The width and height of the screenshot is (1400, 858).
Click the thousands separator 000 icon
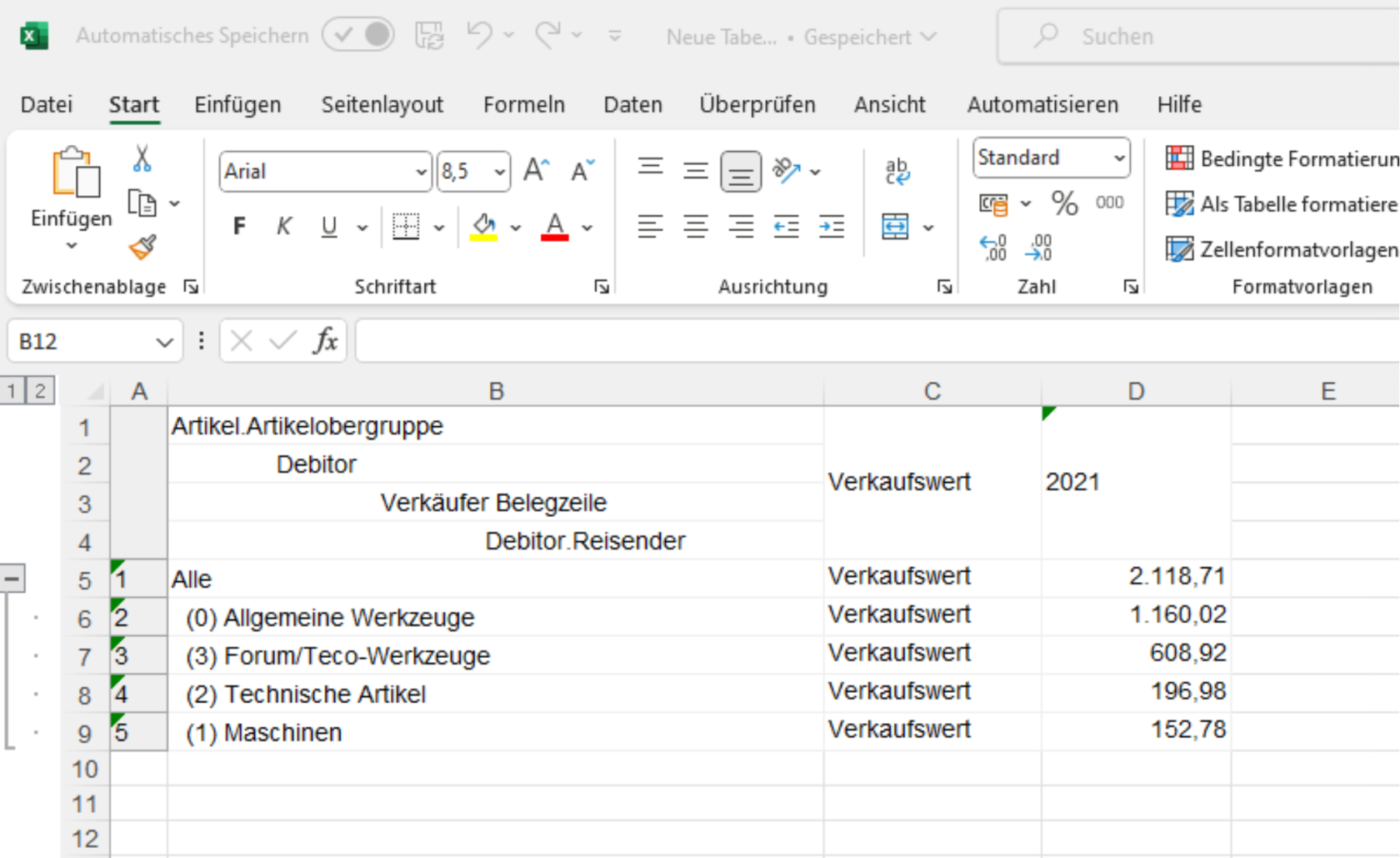click(x=1109, y=203)
